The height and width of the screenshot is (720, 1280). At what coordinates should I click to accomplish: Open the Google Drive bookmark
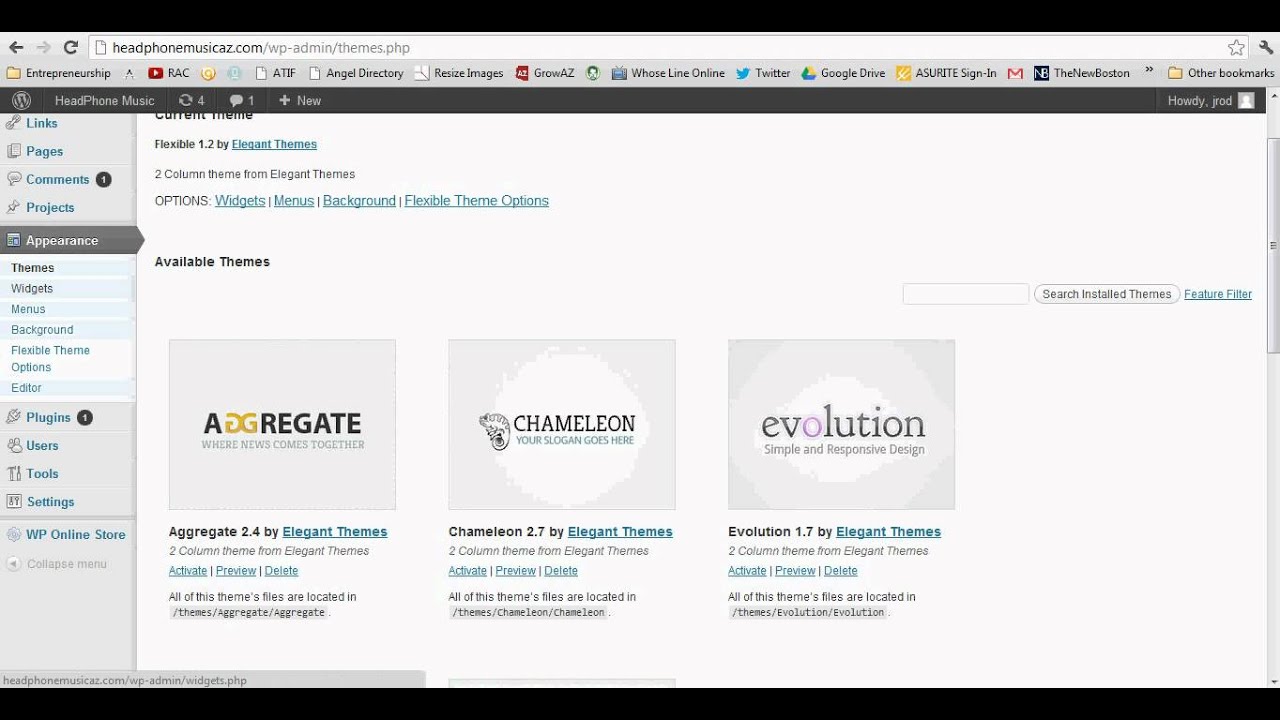[x=843, y=73]
